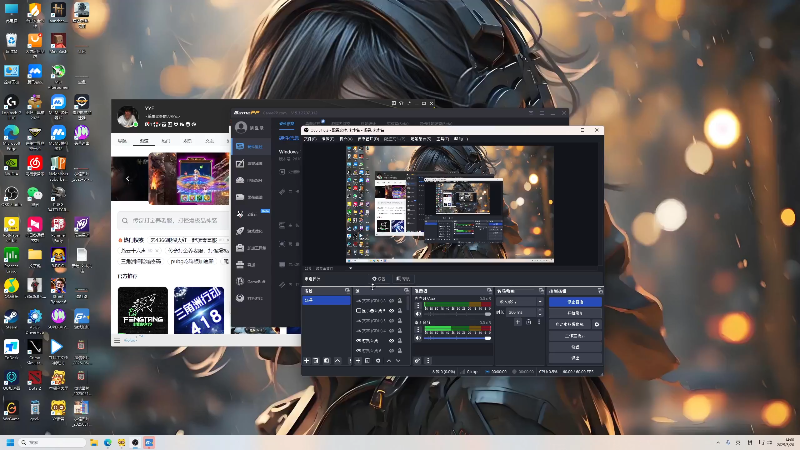Click highlighted blue top button in OBS Controls
This screenshot has width=800, height=450.
coord(575,302)
